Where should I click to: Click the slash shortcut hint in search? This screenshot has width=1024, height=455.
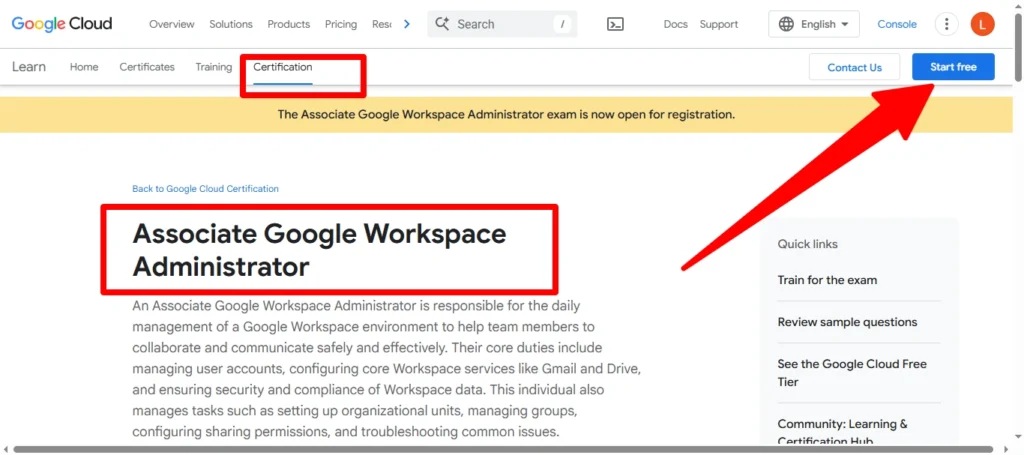(x=562, y=24)
